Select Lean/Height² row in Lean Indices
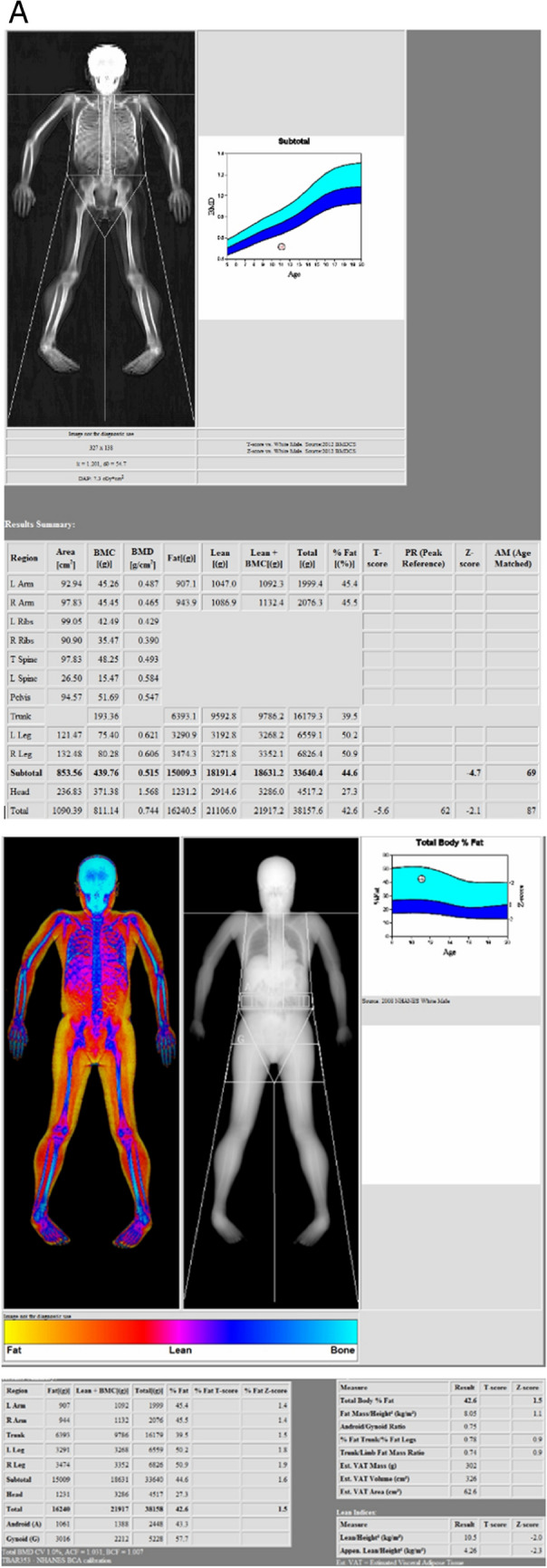The image size is (547, 1568). pyautogui.click(x=441, y=1525)
